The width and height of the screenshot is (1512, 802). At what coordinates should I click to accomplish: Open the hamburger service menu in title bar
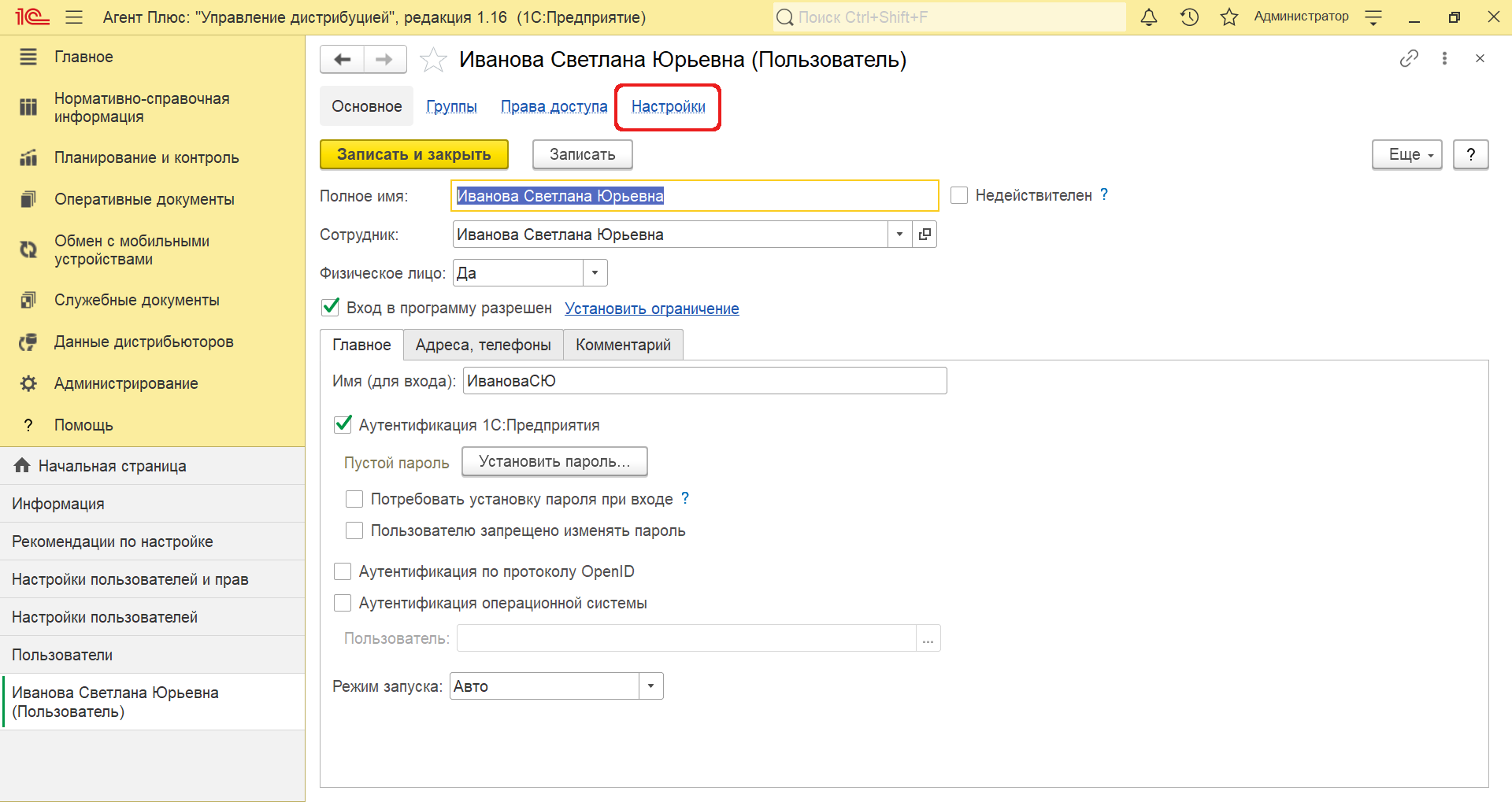pos(74,17)
